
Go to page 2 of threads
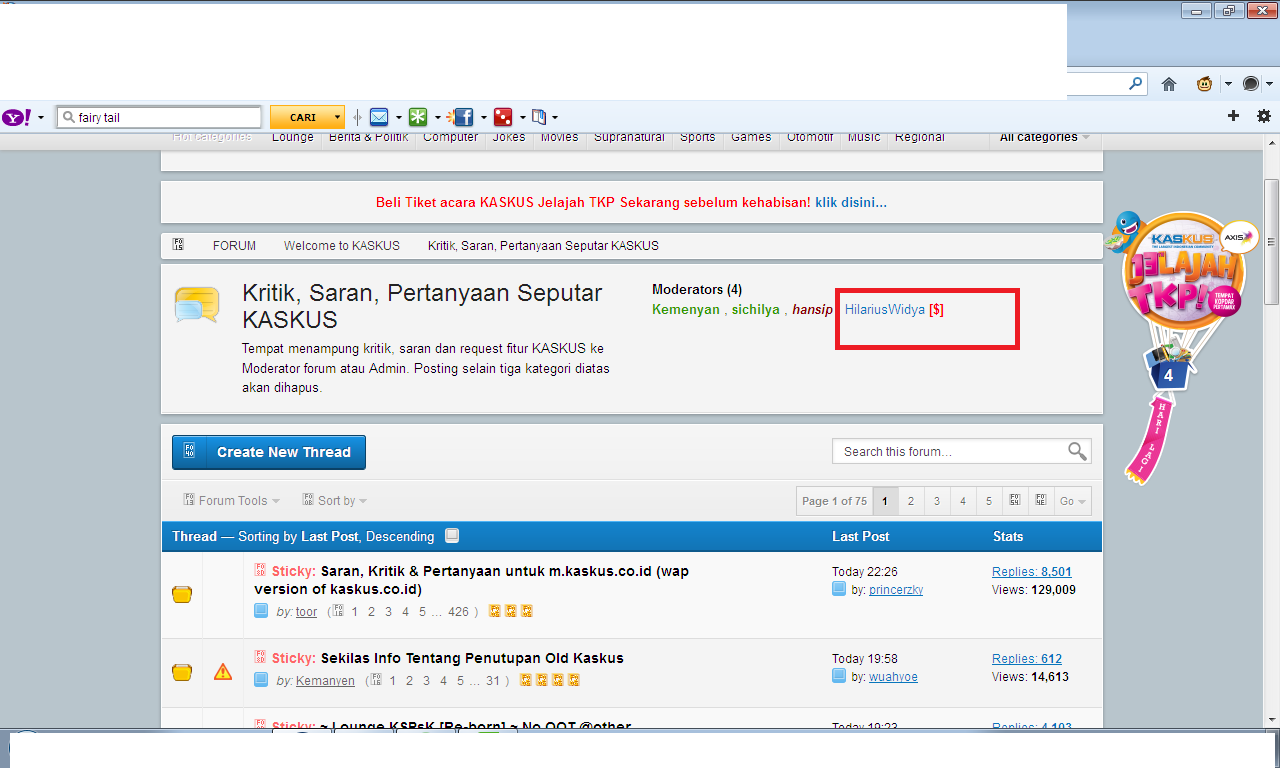(x=911, y=501)
